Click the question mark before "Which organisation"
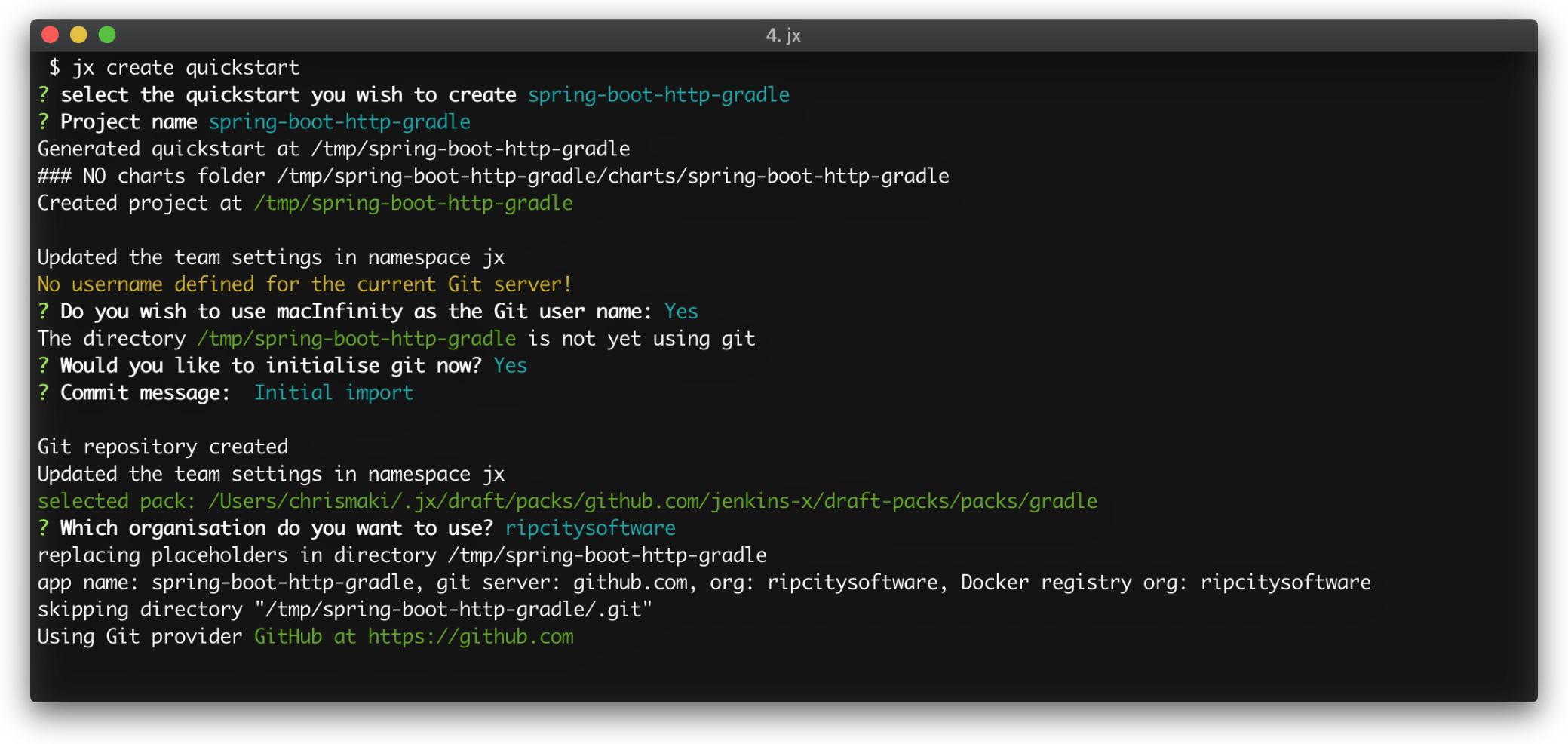1568x744 pixels. tap(44, 528)
